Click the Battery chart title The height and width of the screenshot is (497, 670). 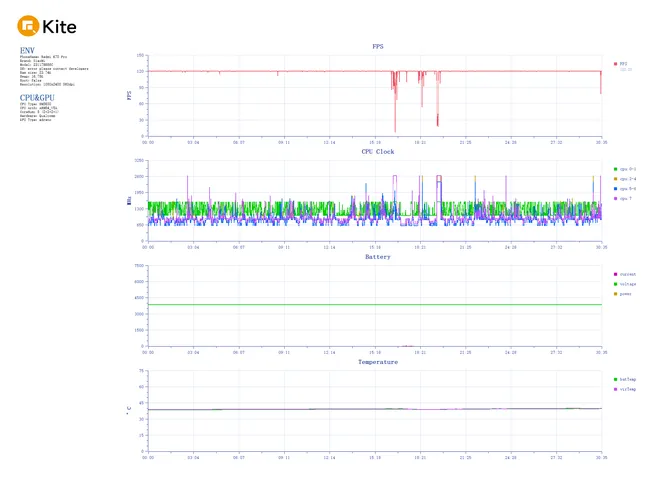click(377, 257)
